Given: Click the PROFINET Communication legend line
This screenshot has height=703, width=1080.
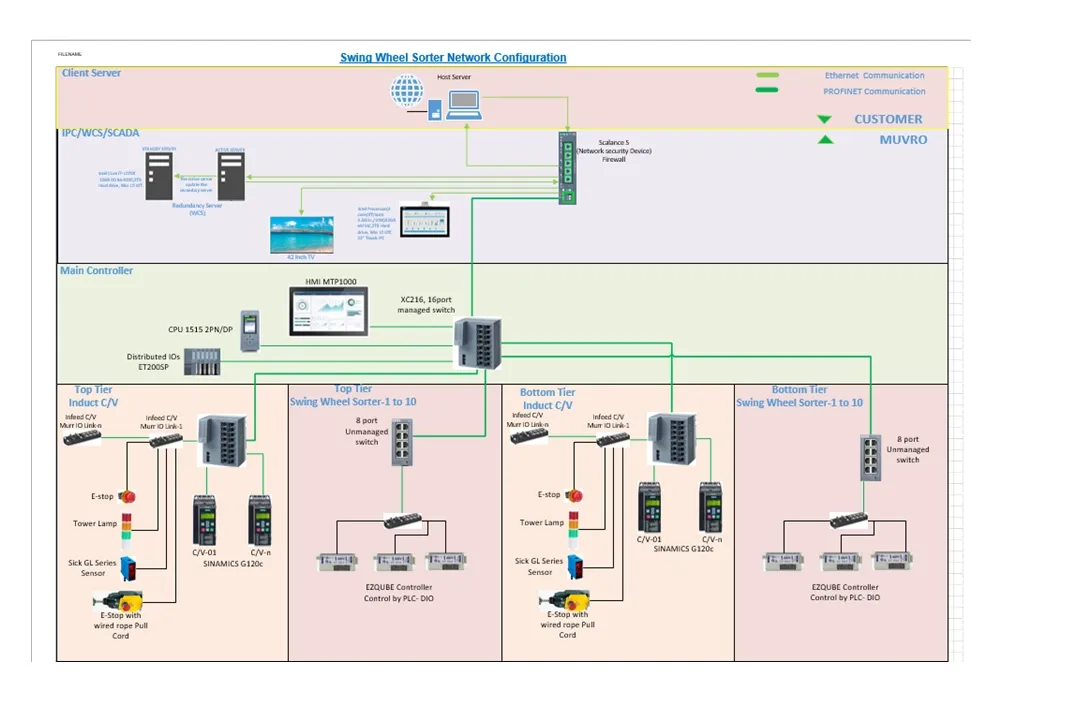Looking at the screenshot, I should pos(767,90).
